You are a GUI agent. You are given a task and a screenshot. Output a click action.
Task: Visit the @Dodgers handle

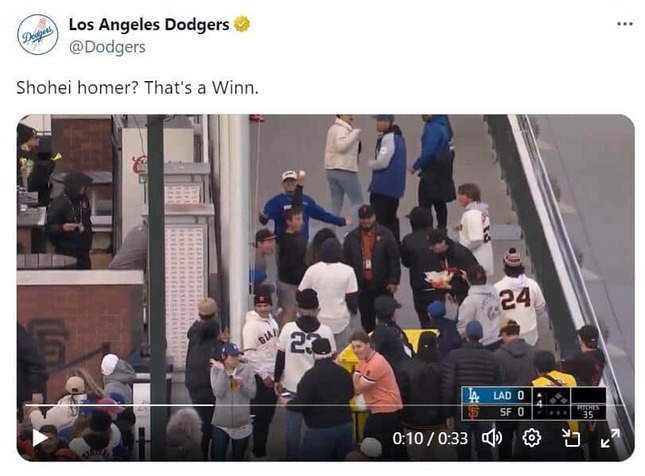pyautogui.click(x=107, y=47)
